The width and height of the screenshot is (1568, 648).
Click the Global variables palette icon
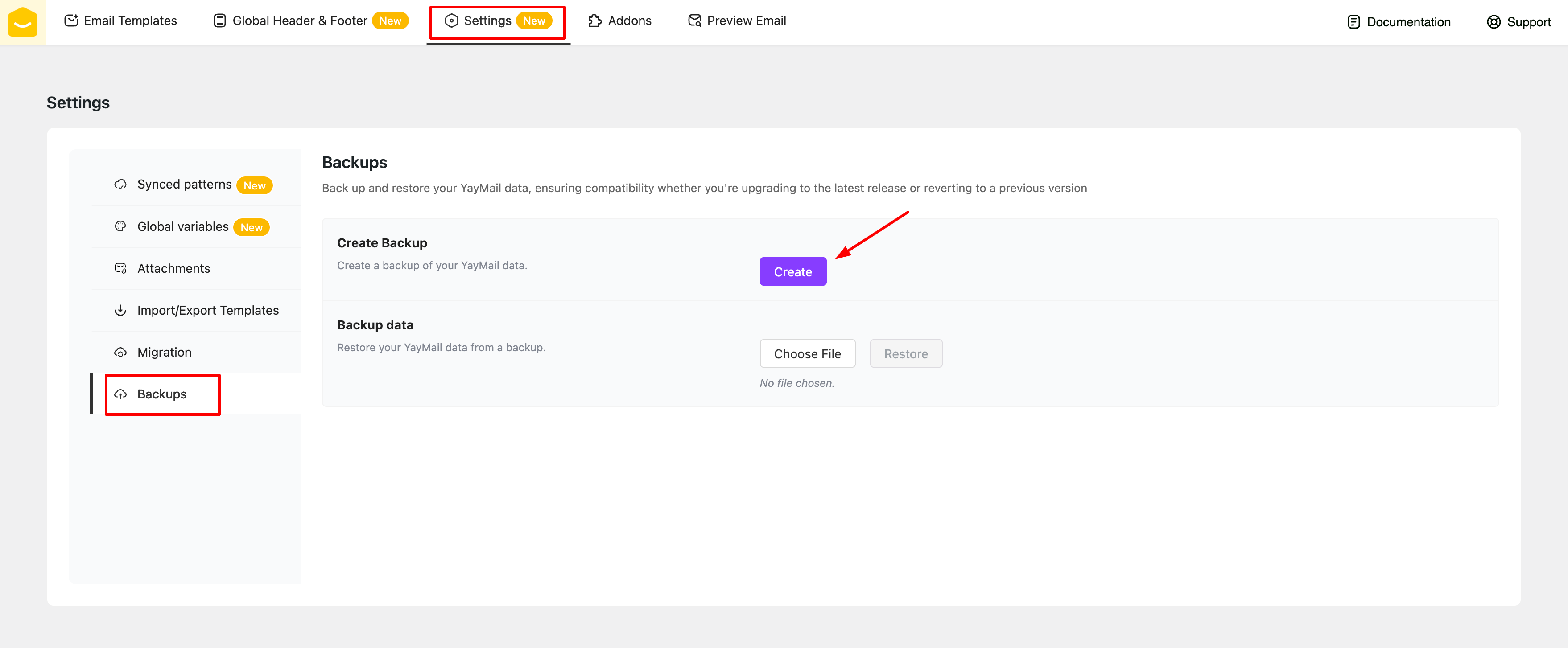120,226
